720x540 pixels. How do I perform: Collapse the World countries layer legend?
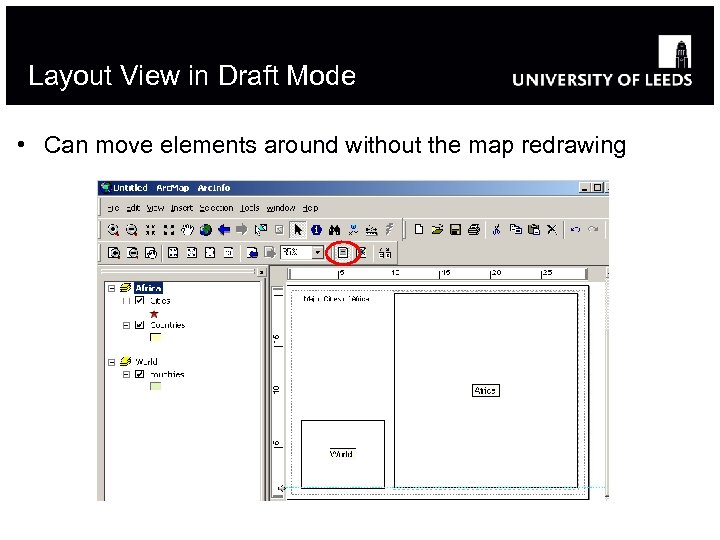pos(126,374)
